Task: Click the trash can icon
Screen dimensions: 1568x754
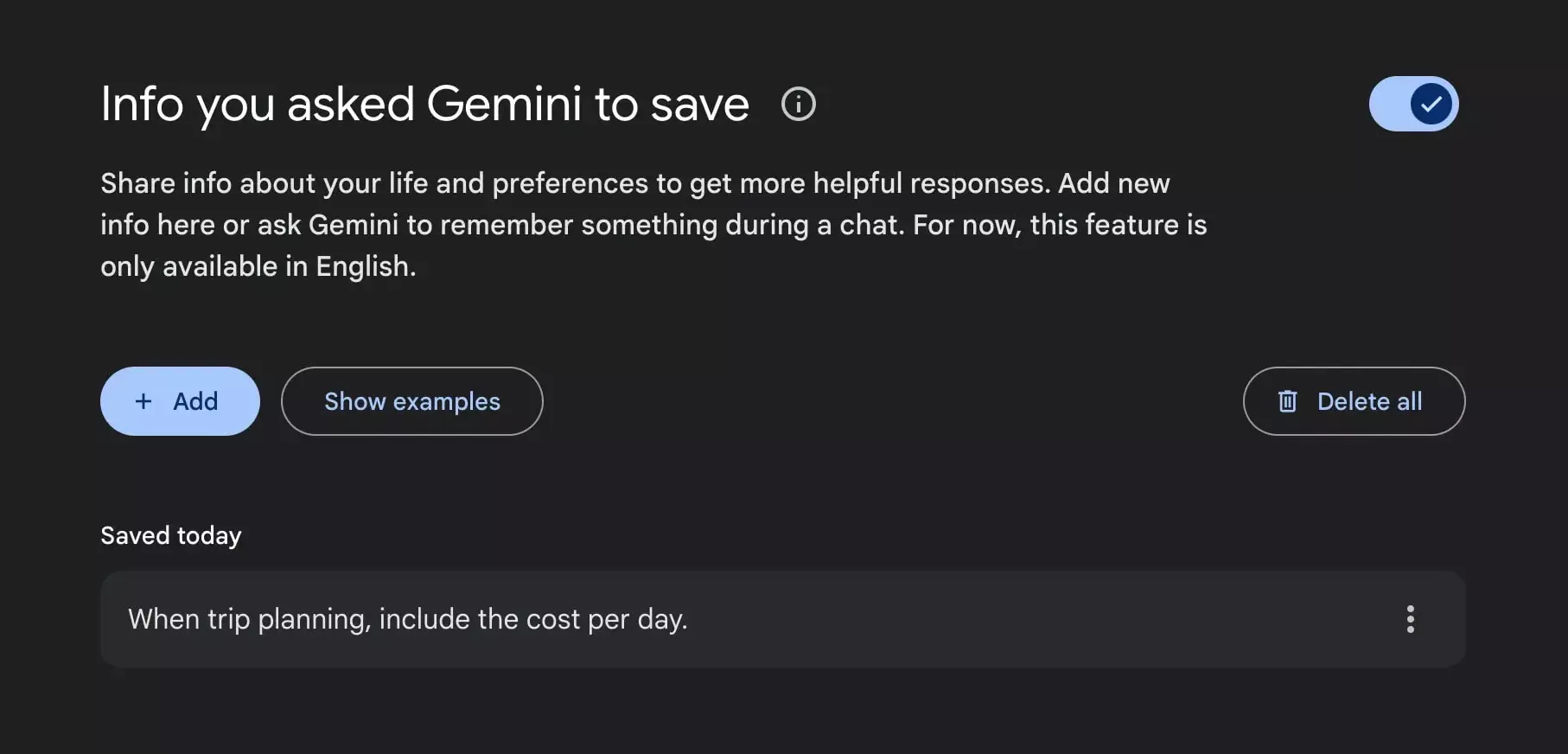Action: coord(1287,401)
